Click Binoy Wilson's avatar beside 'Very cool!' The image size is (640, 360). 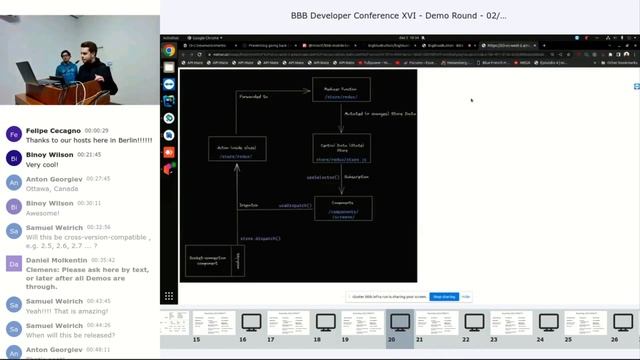14,158
